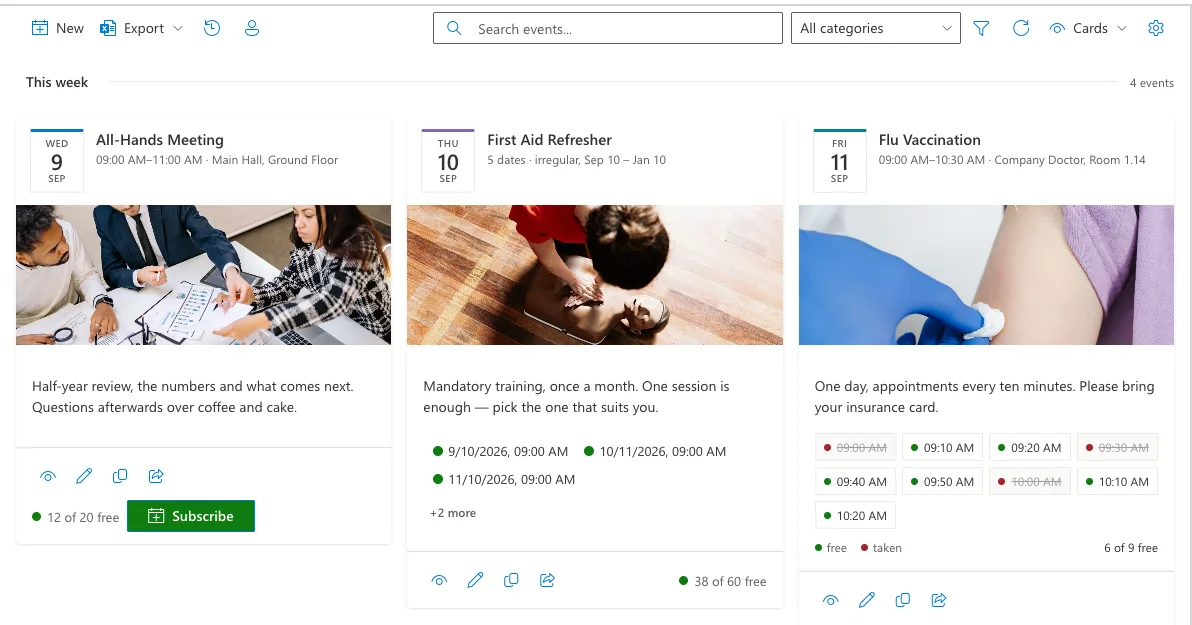Share the Flu Vaccination event

(939, 600)
